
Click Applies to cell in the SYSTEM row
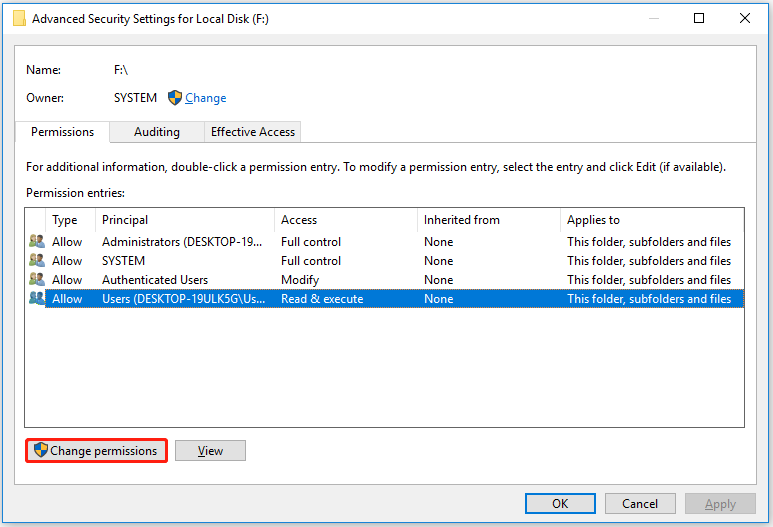(x=649, y=260)
